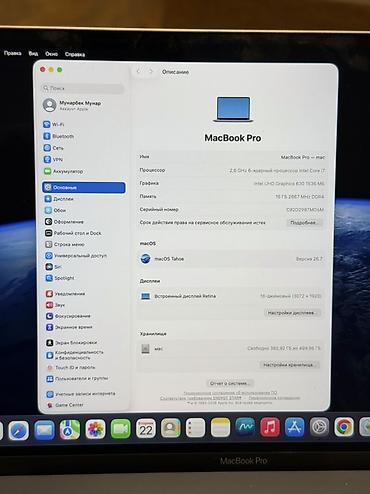Open Пользователи и группы settings
370x494 pixels.
77,379
